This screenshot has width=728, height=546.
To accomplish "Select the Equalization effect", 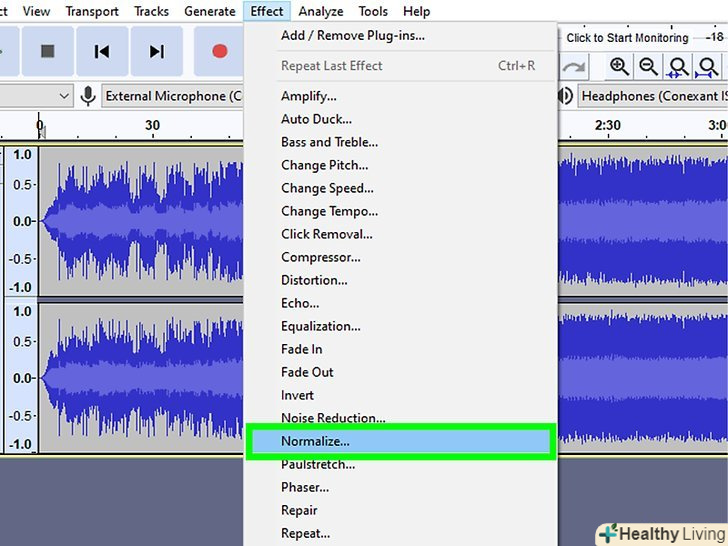I will (x=401, y=326).
